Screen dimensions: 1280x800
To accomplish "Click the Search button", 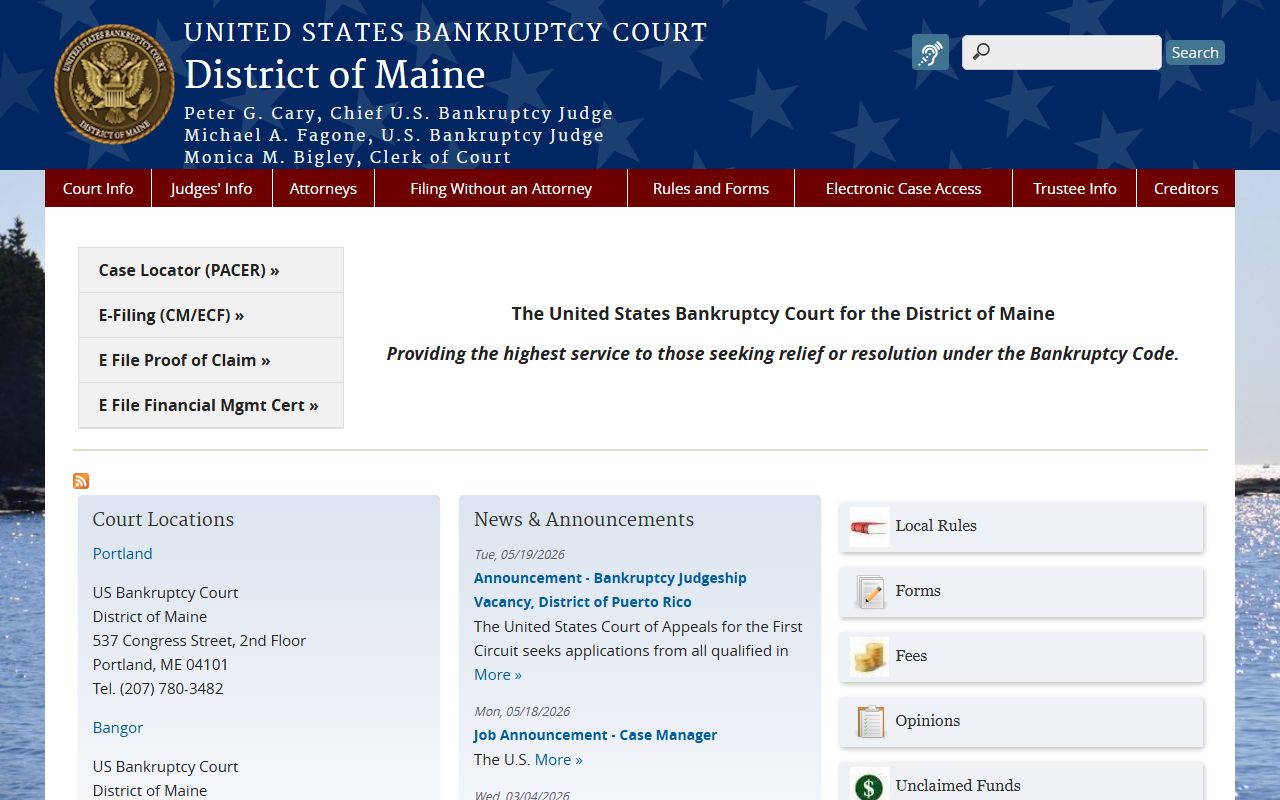I will (1195, 53).
